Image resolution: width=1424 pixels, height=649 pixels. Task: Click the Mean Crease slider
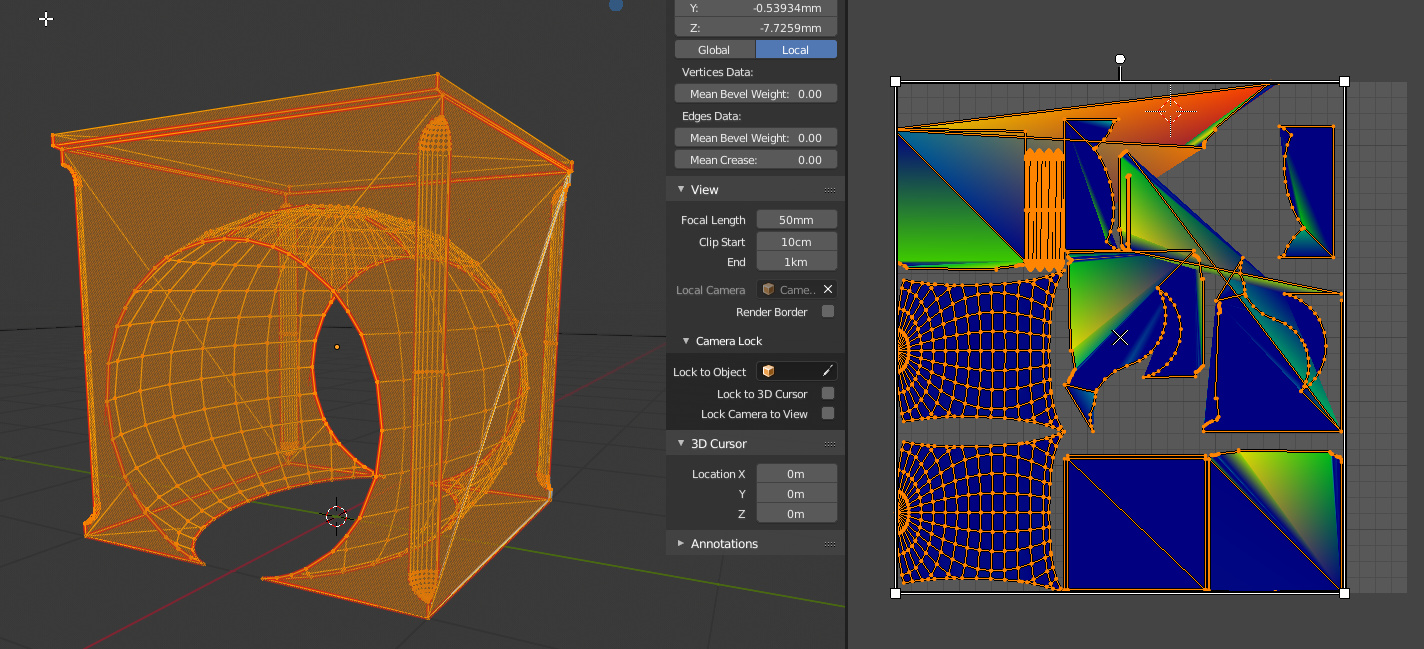point(755,159)
